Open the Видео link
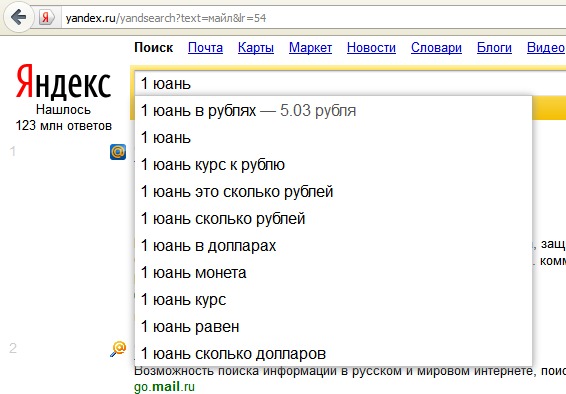This screenshot has width=566, height=394. (546, 48)
